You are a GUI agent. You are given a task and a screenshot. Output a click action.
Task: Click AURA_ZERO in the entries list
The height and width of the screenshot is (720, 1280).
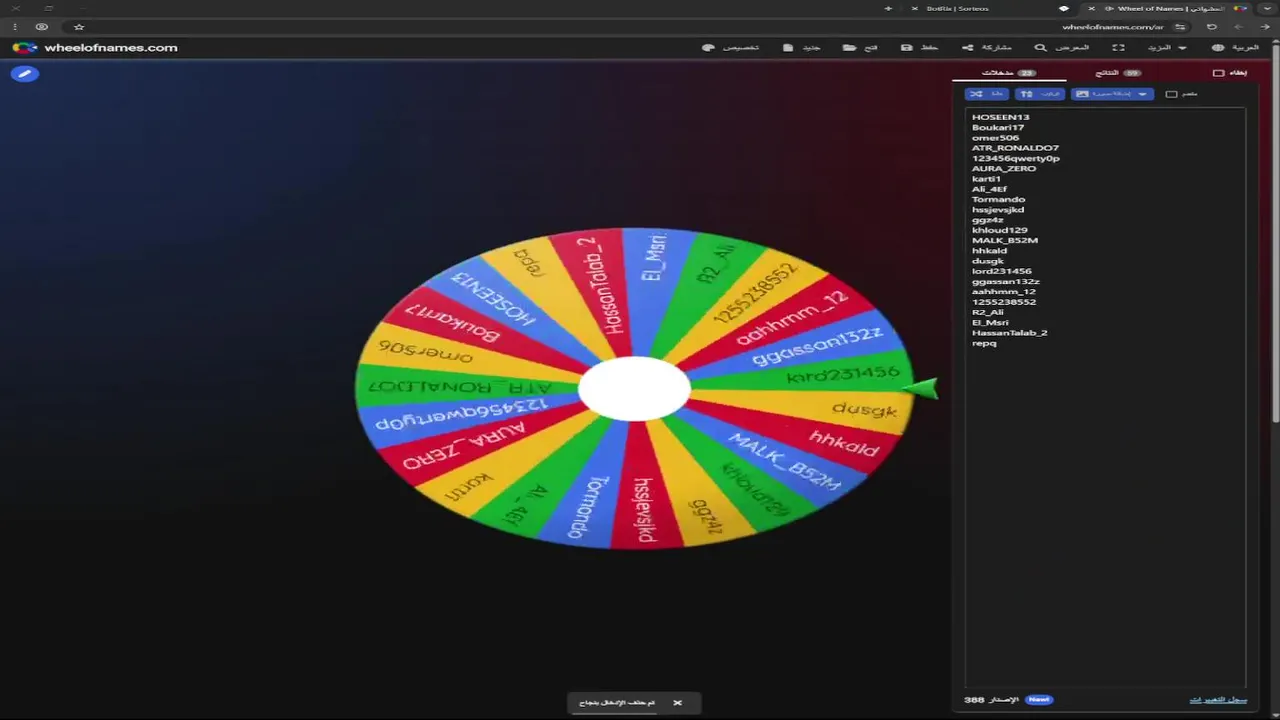[x=1004, y=168]
